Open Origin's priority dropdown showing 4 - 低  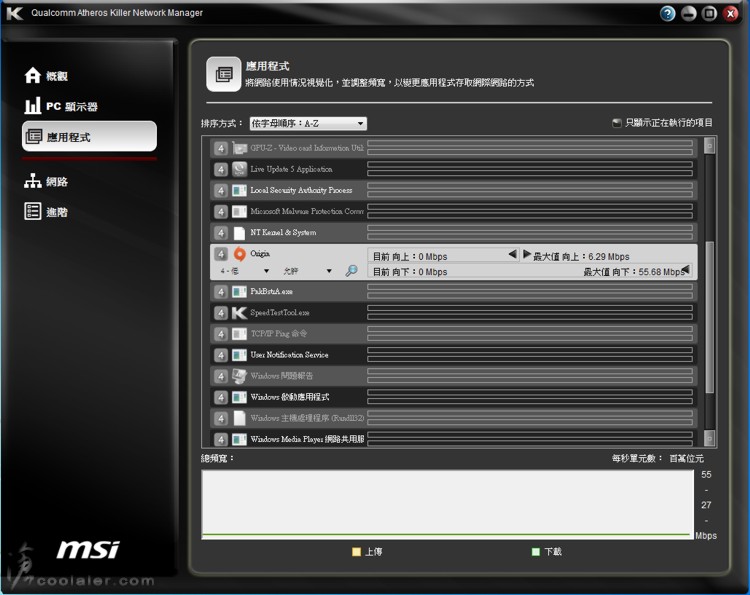pyautogui.click(x=244, y=271)
